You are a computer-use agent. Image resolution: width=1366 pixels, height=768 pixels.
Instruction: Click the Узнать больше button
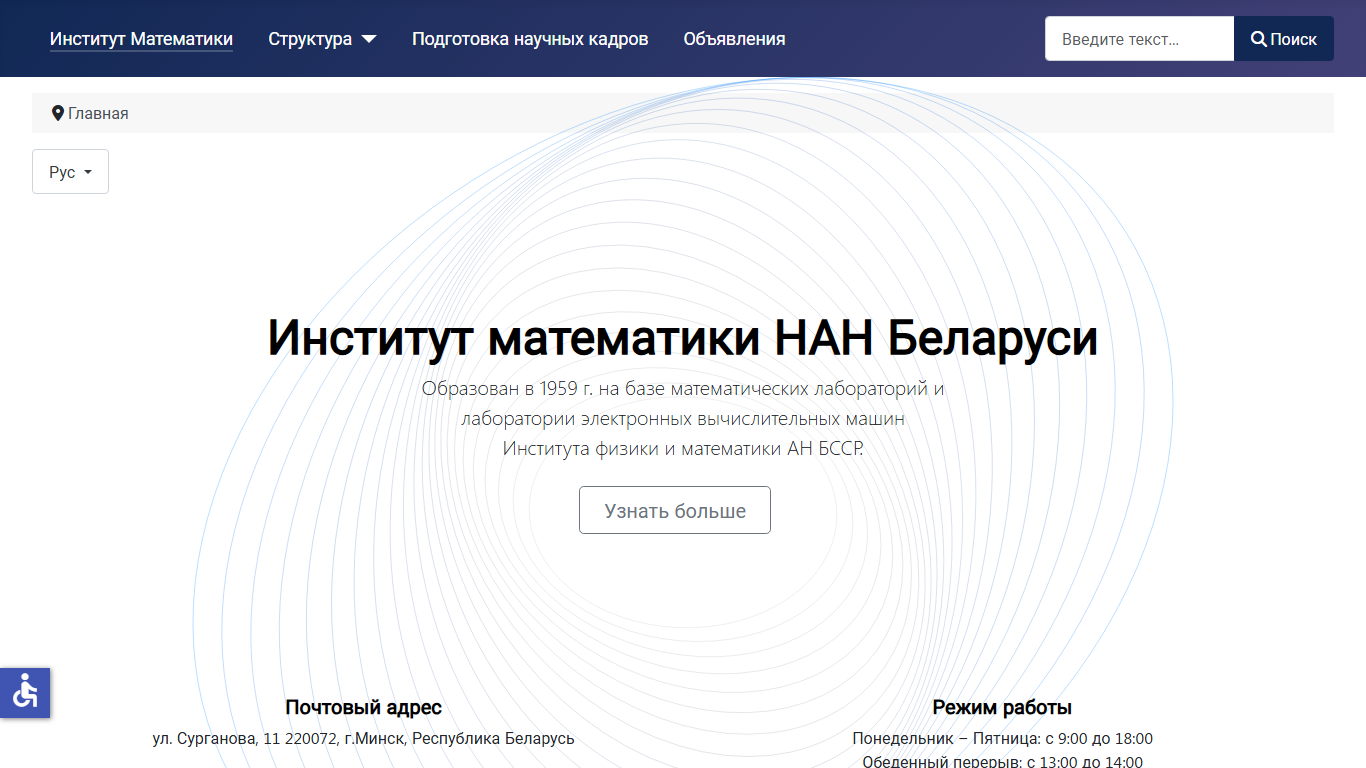coord(675,510)
